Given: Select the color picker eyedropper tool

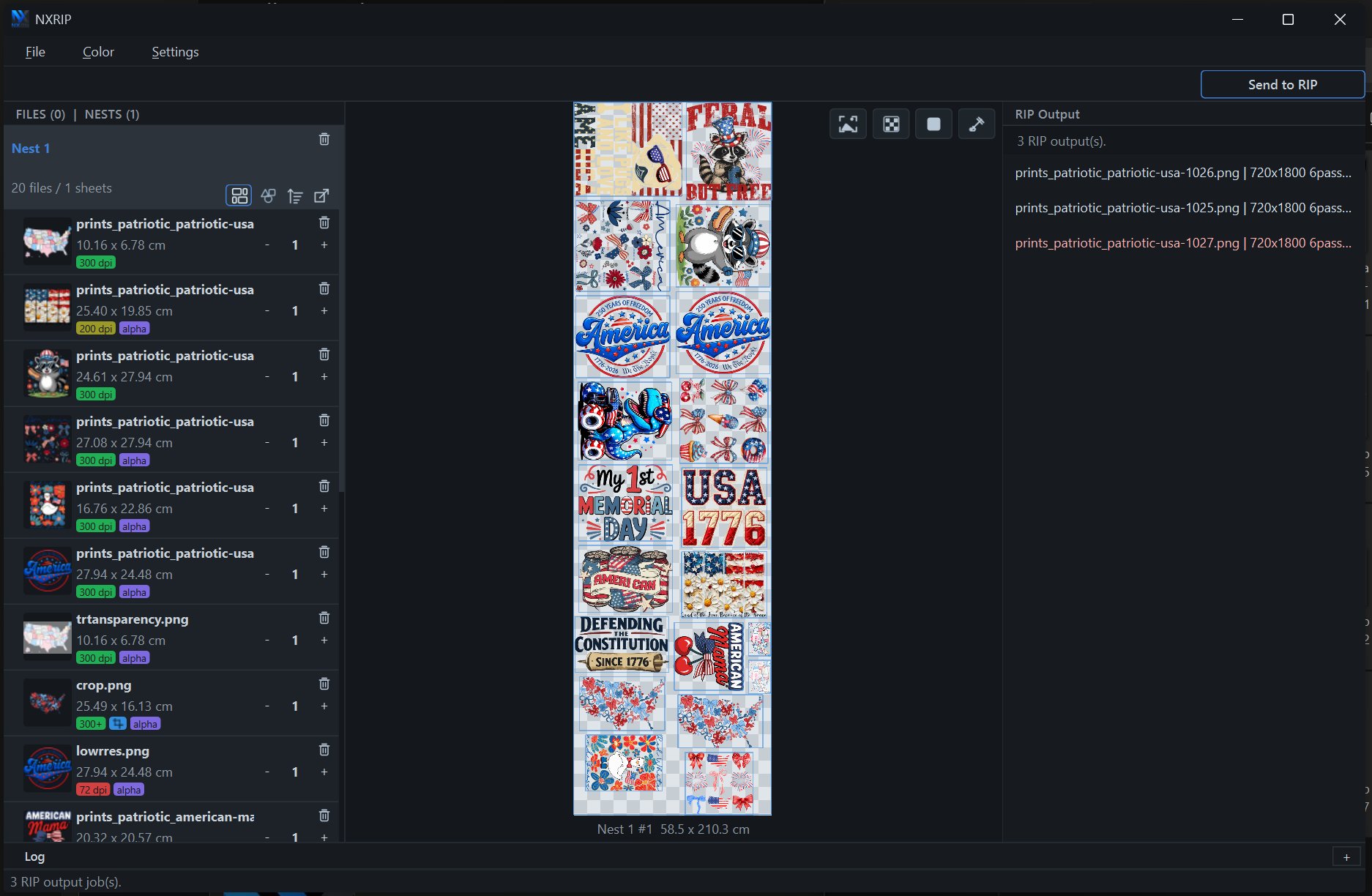Looking at the screenshot, I should click(x=977, y=124).
